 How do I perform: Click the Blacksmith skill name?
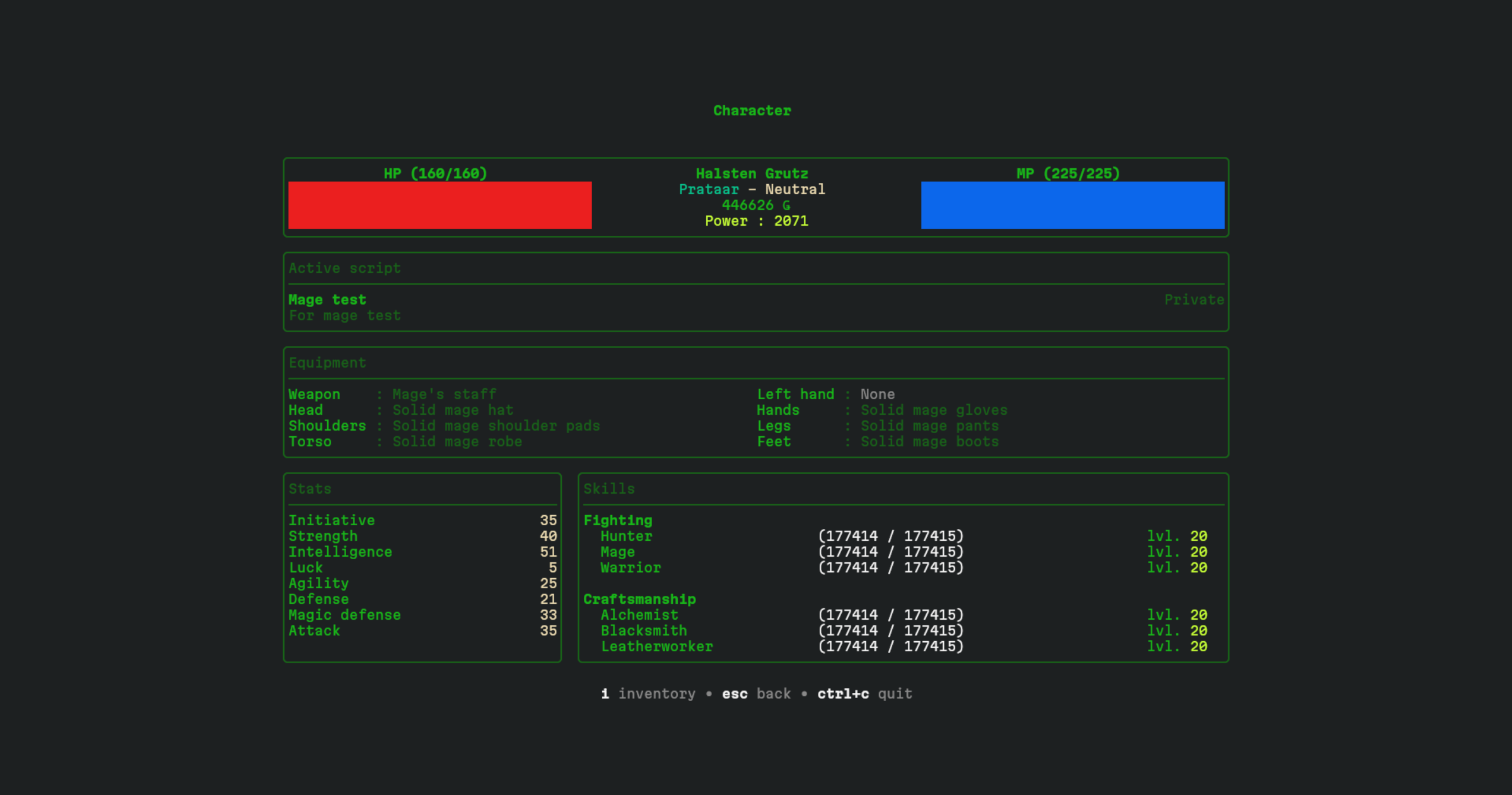(x=644, y=630)
